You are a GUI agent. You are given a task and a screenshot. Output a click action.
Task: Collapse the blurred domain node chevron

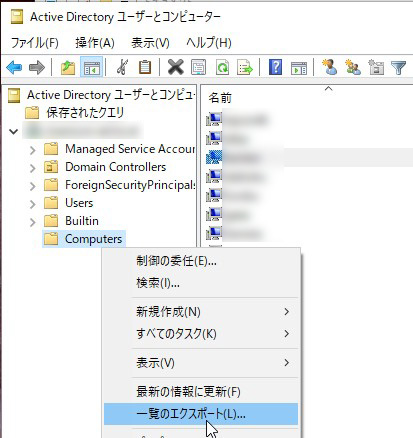tap(13, 131)
